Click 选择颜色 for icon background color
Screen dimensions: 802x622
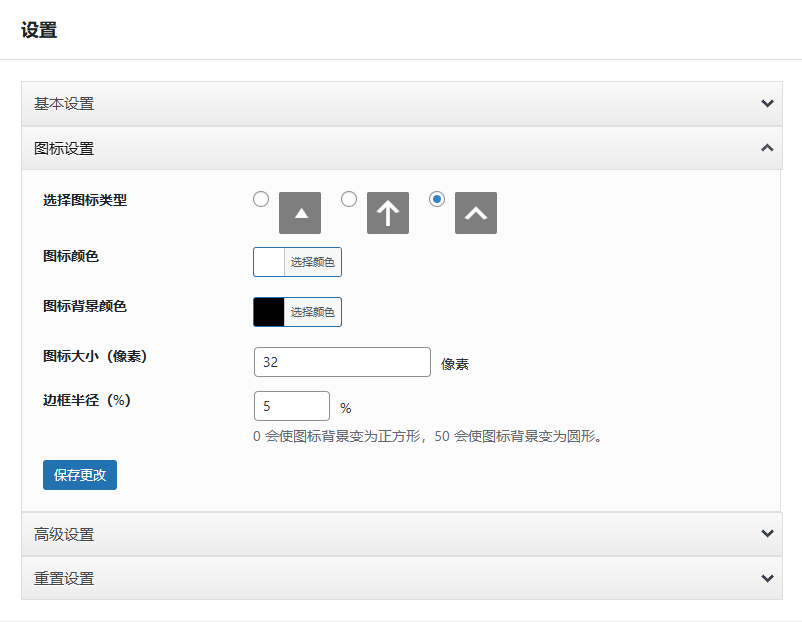click(312, 312)
